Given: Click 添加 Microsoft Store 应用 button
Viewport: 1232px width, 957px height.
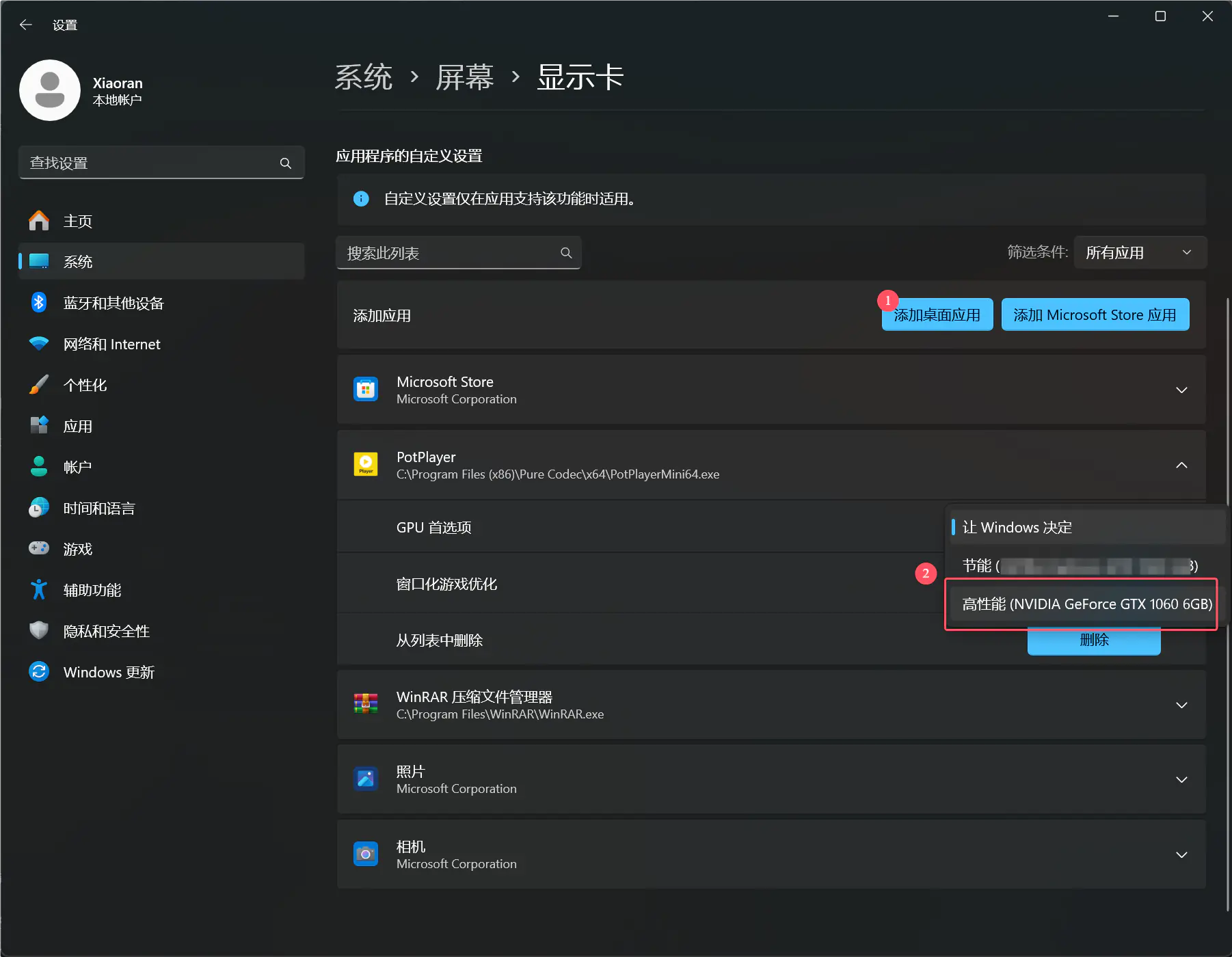Looking at the screenshot, I should (x=1094, y=315).
